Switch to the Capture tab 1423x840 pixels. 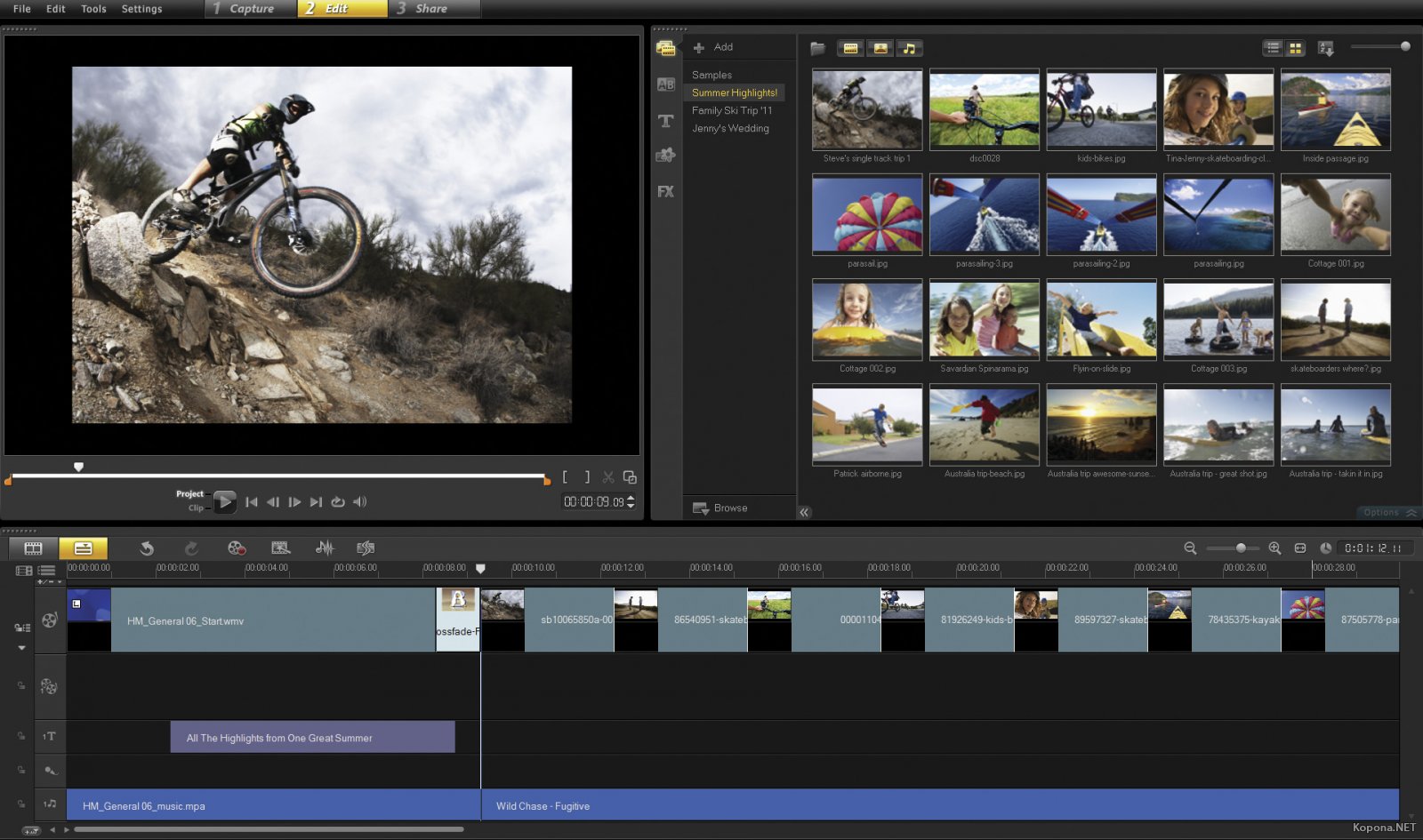point(247,9)
